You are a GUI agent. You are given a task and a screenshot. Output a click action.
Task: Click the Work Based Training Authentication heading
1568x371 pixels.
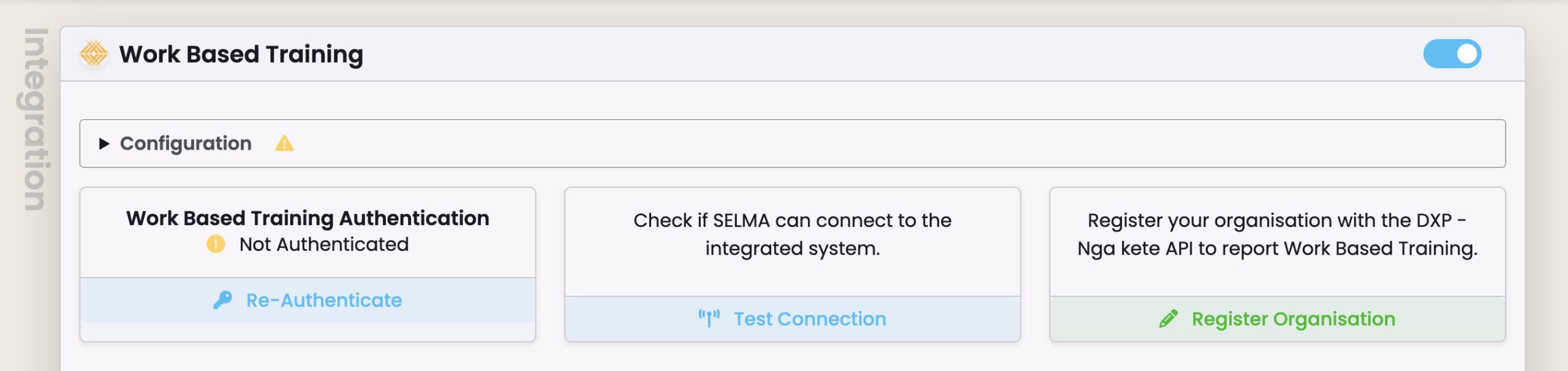point(307,218)
